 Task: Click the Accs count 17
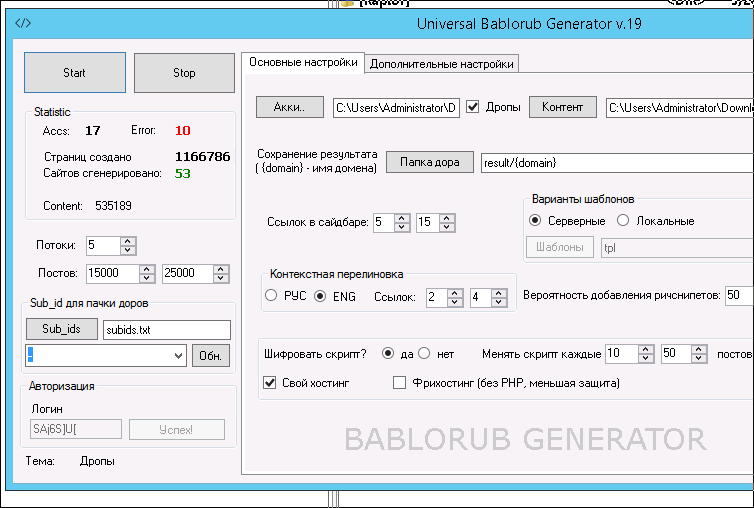point(93,130)
